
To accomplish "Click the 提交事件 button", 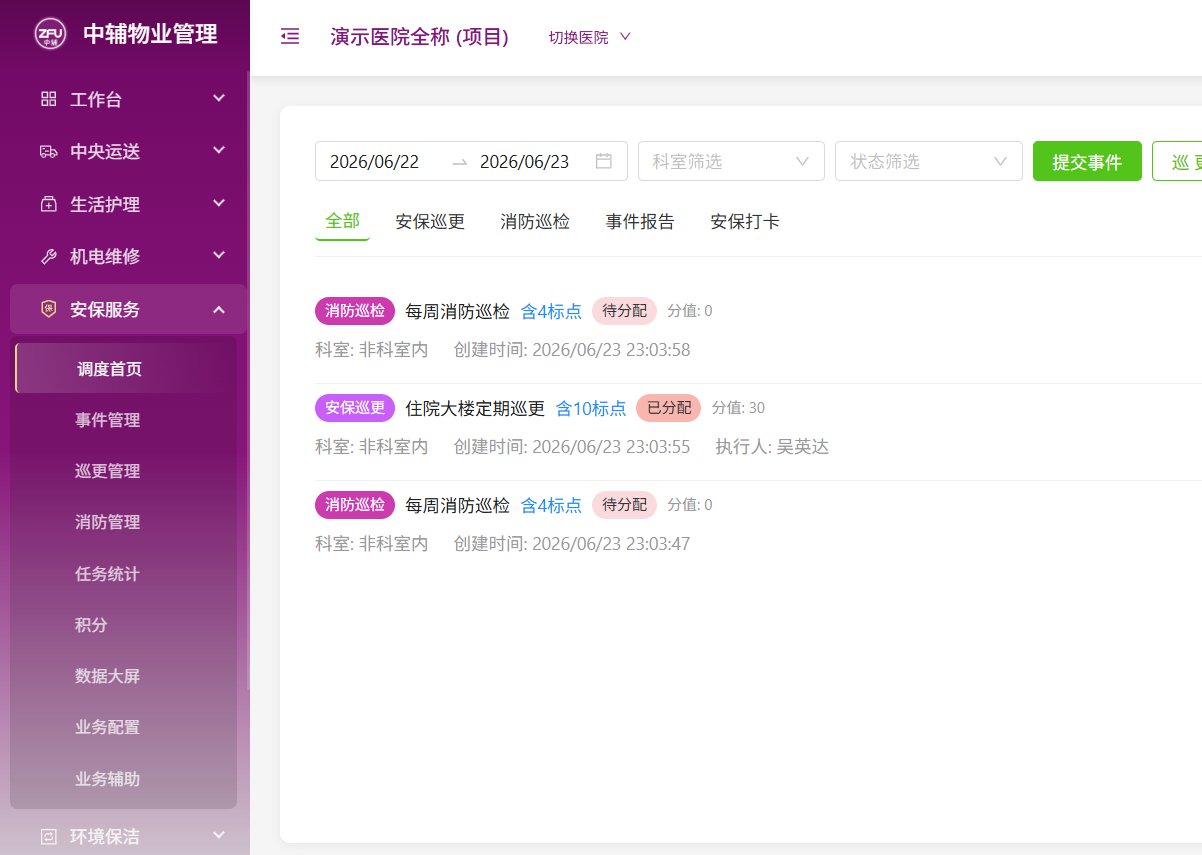I will 1087,161.
